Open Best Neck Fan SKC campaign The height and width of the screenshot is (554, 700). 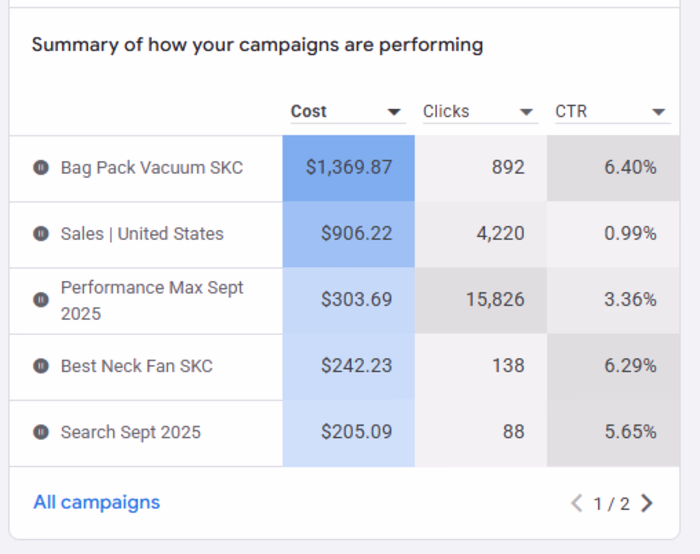tap(137, 366)
